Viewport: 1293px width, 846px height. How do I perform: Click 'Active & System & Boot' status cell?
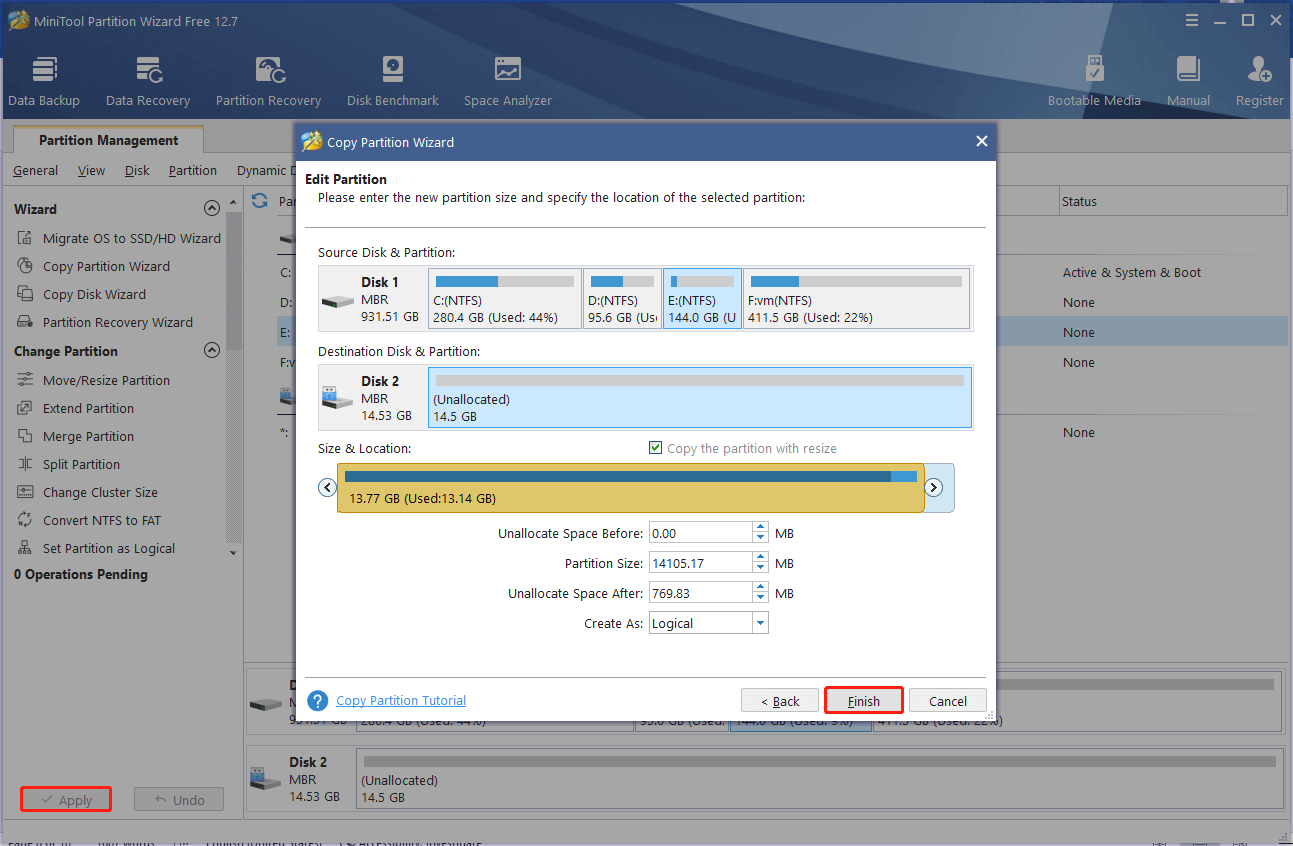(1132, 272)
